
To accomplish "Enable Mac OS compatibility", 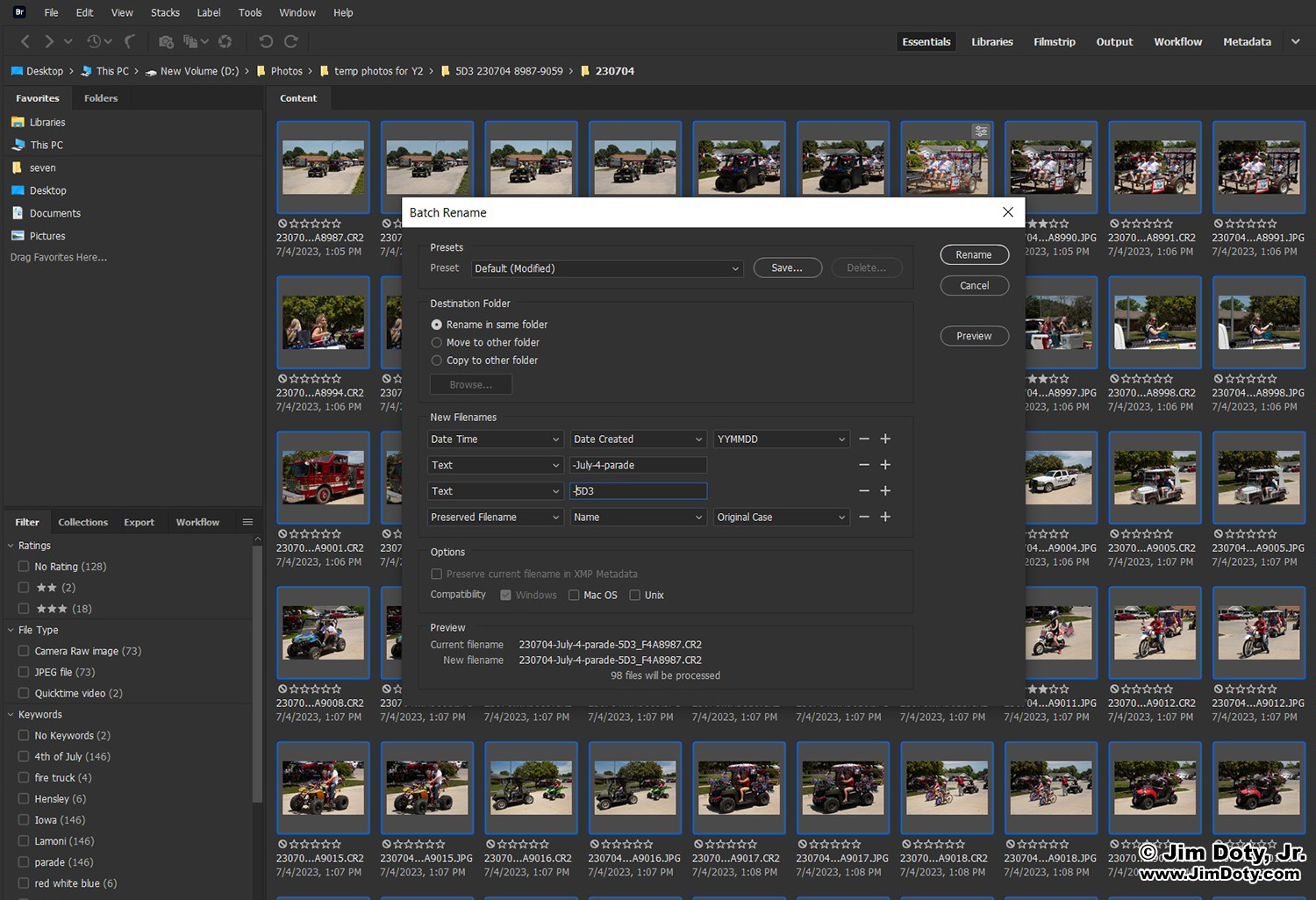I will coord(574,595).
